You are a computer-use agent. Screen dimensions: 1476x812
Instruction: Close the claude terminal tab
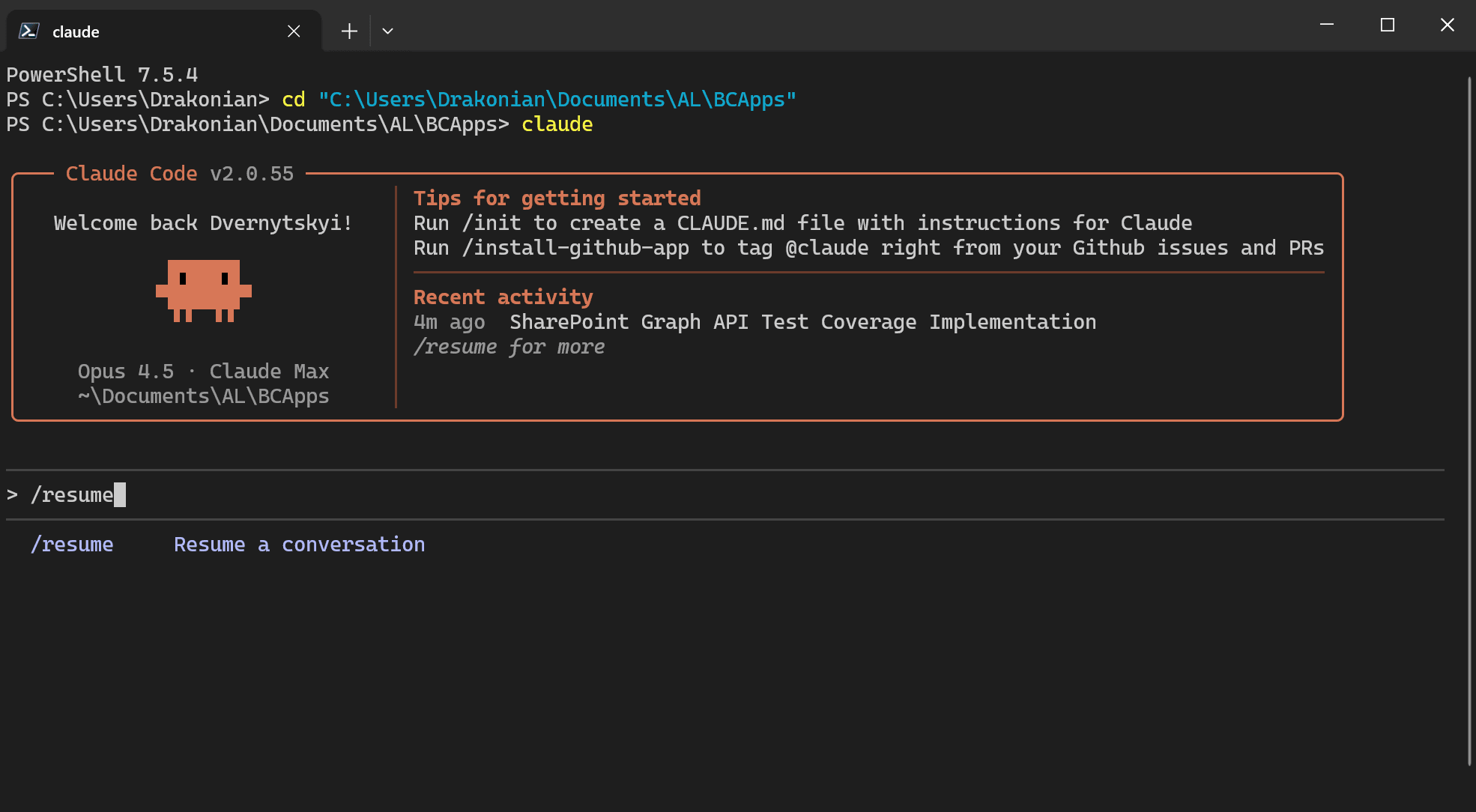(294, 31)
